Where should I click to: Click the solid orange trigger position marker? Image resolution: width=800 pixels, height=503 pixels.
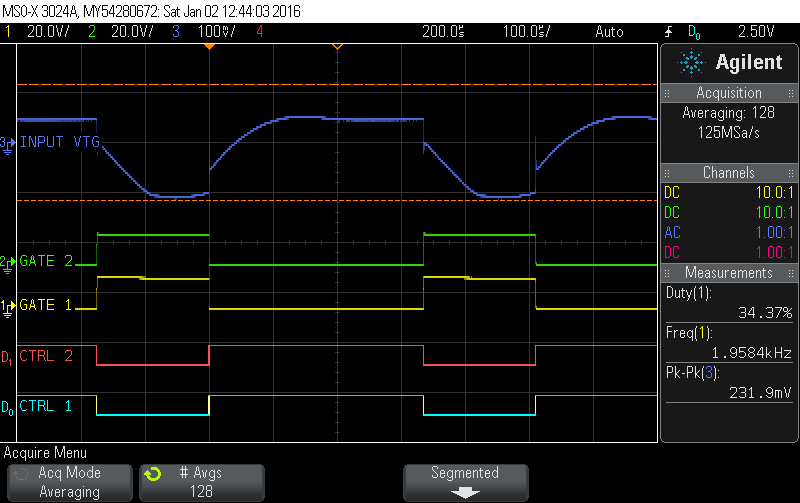209,46
